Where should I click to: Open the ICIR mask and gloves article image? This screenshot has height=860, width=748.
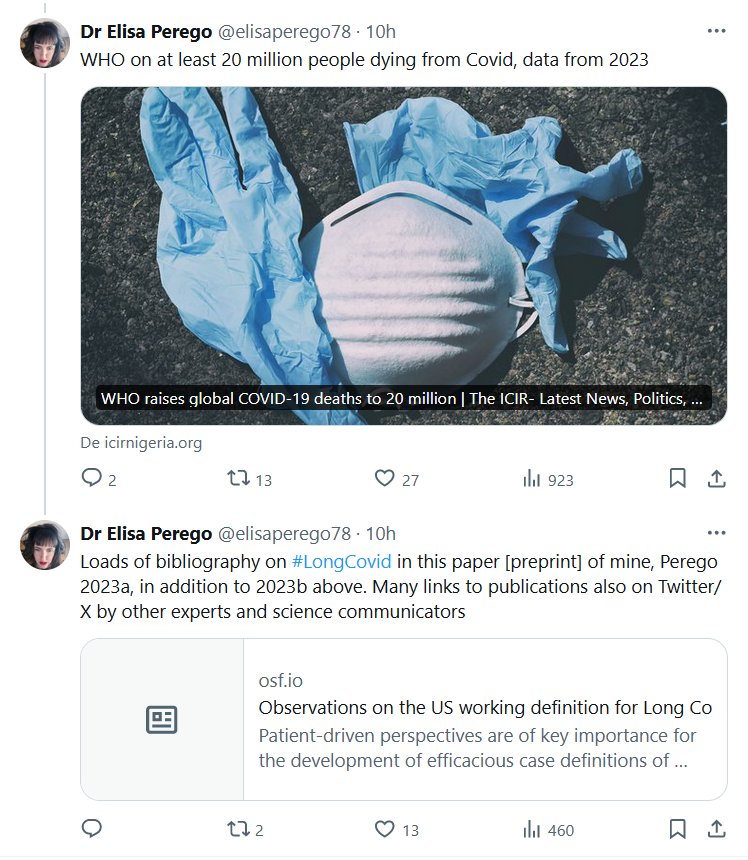pyautogui.click(x=403, y=240)
